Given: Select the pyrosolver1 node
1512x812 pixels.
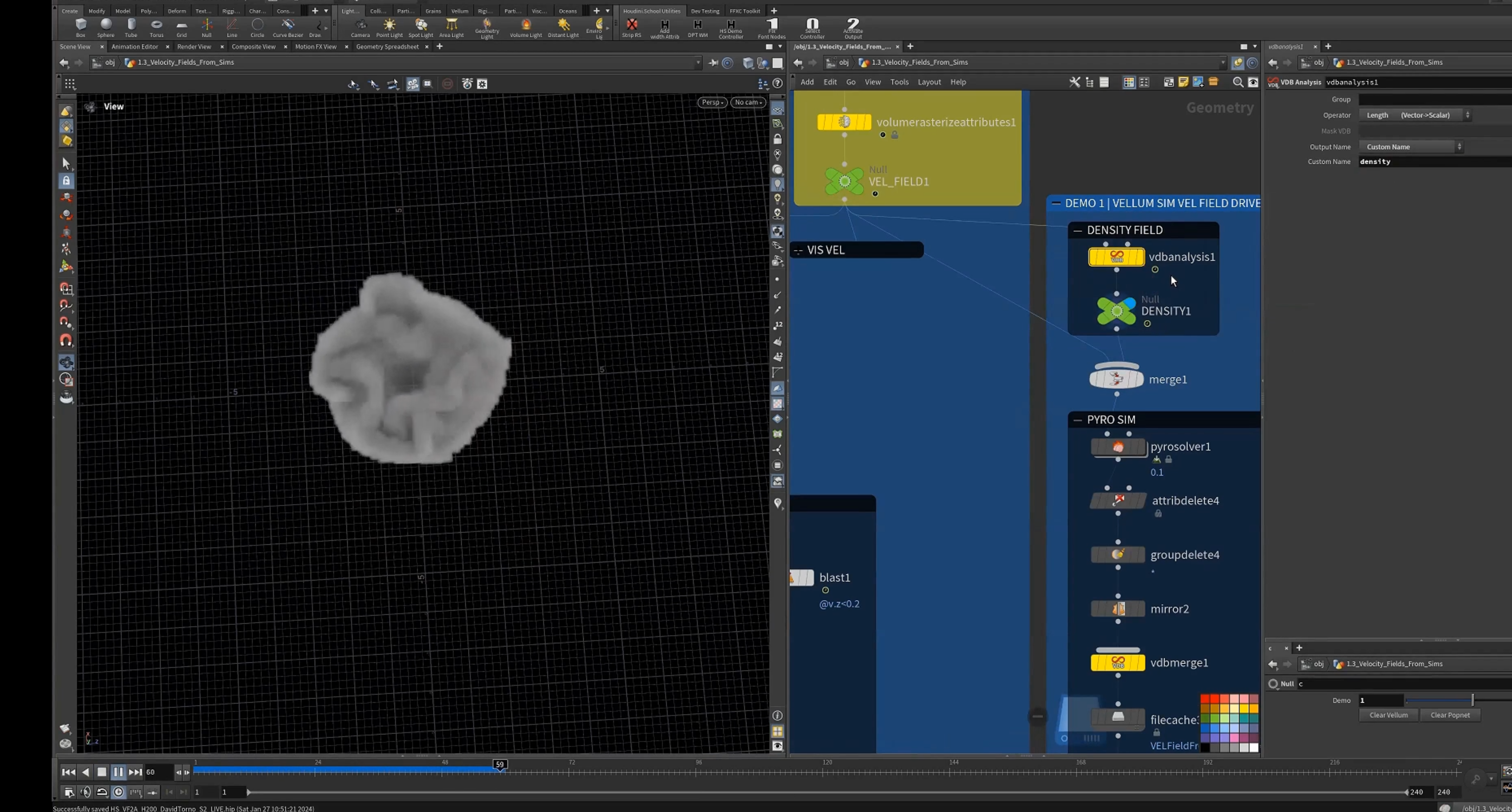Looking at the screenshot, I should click(x=1118, y=447).
